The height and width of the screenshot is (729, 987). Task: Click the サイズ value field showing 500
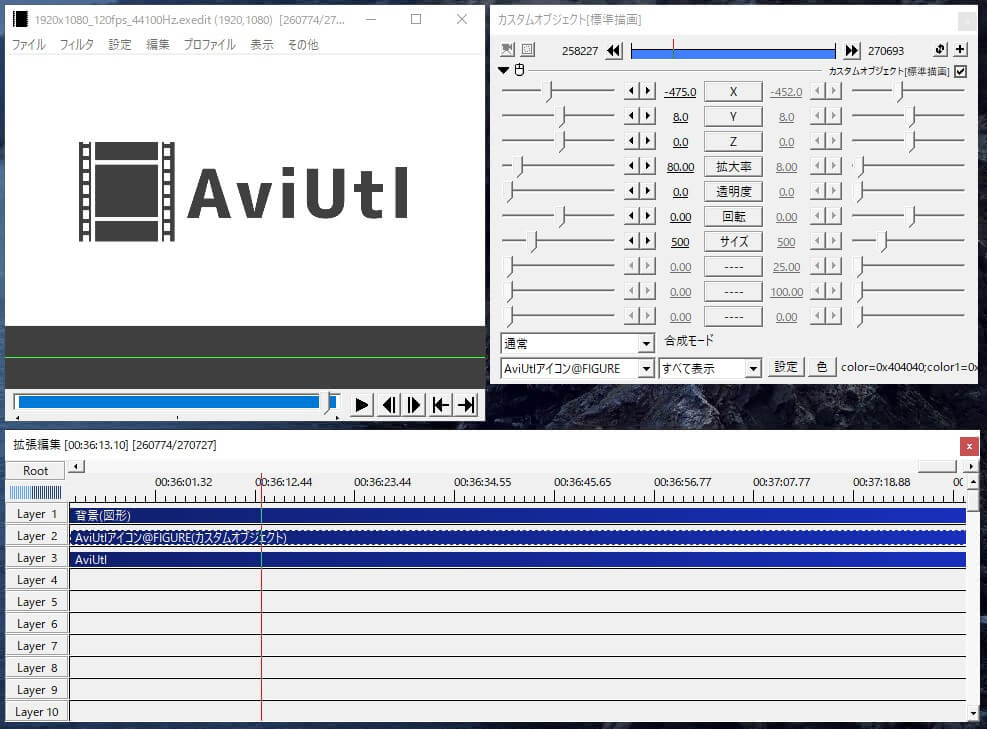point(680,242)
